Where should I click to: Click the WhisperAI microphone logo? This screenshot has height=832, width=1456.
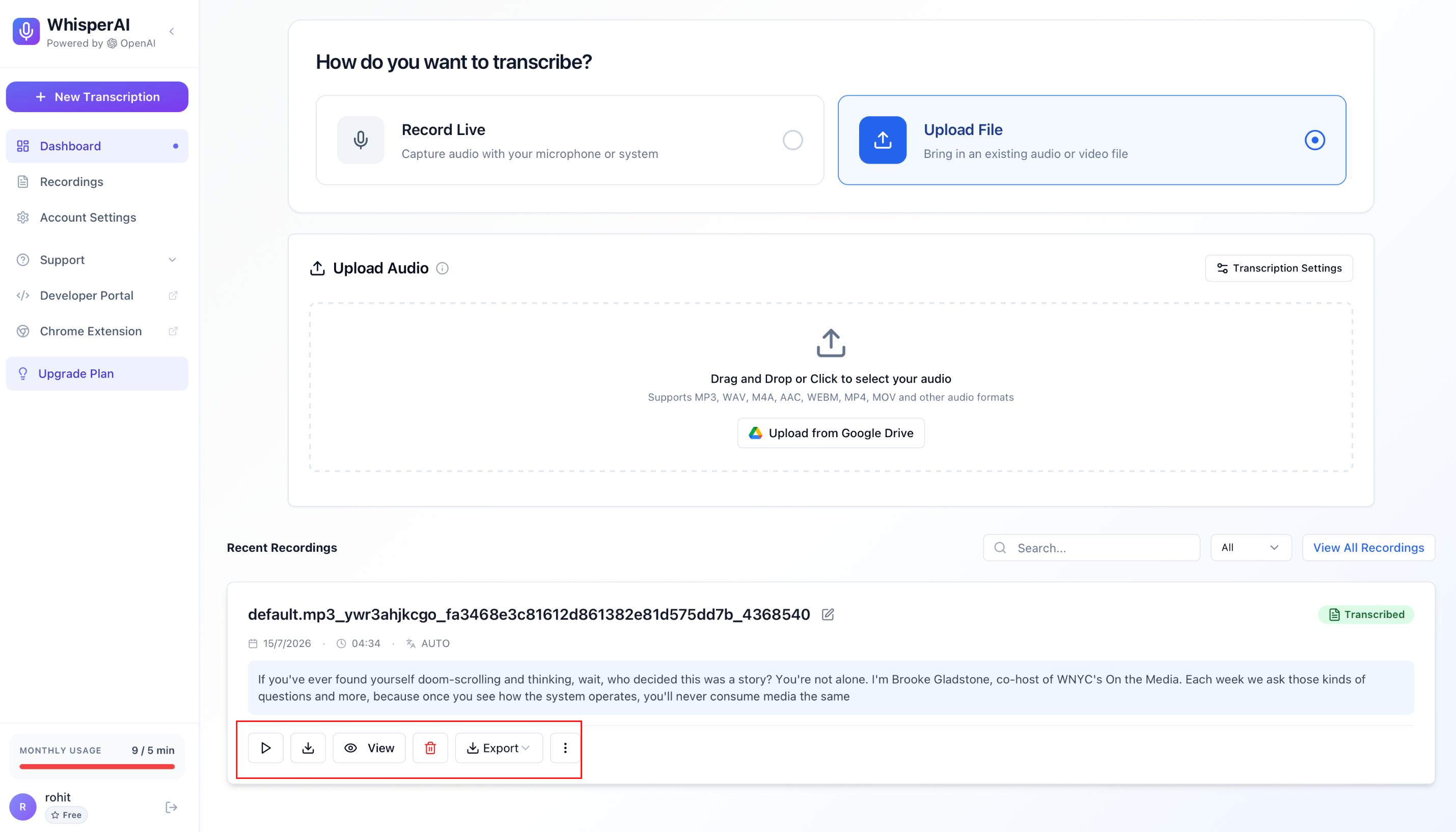coord(26,32)
